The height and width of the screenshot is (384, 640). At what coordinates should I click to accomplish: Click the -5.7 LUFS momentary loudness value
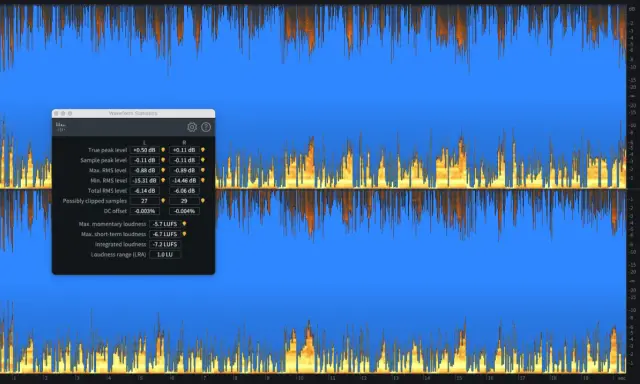click(x=165, y=224)
